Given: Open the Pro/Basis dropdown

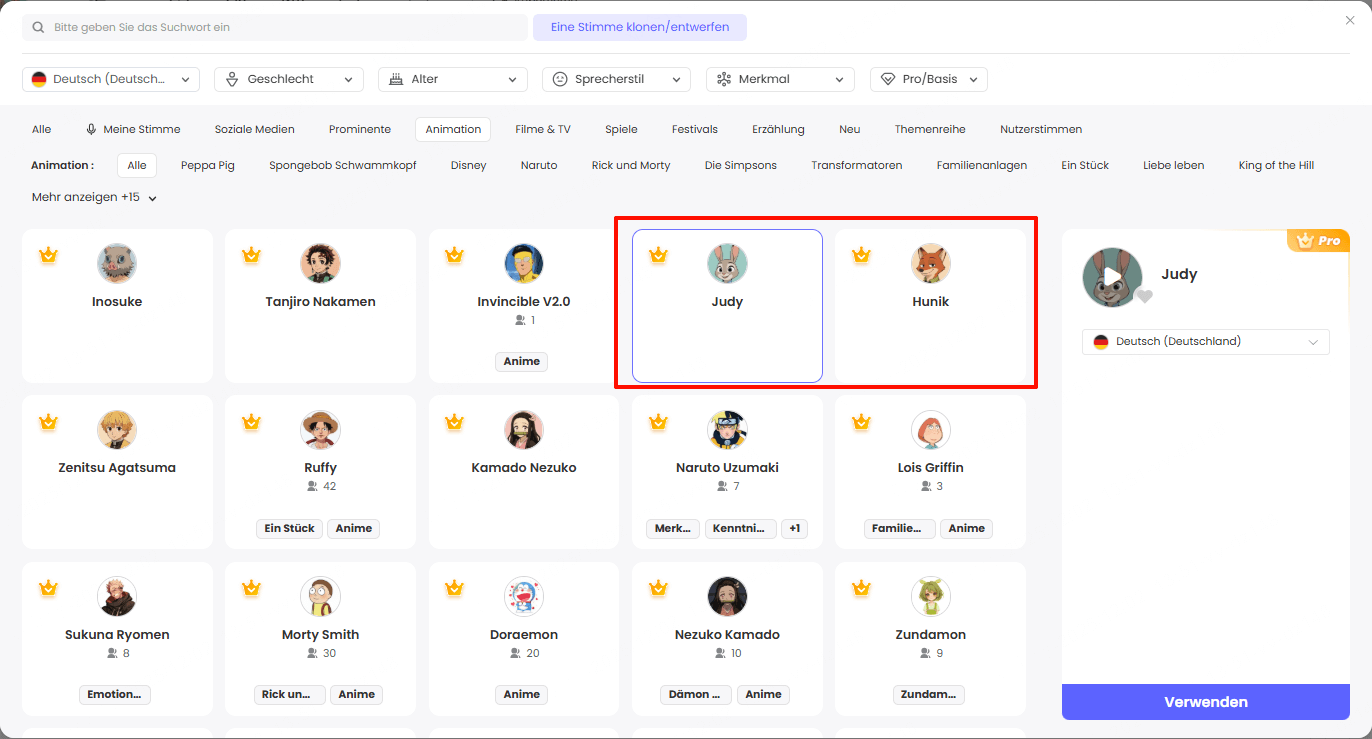Looking at the screenshot, I should 928,79.
